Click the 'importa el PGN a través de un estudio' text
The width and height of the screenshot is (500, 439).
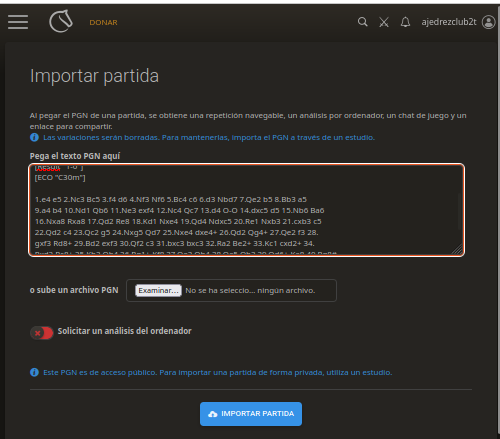[x=303, y=137]
